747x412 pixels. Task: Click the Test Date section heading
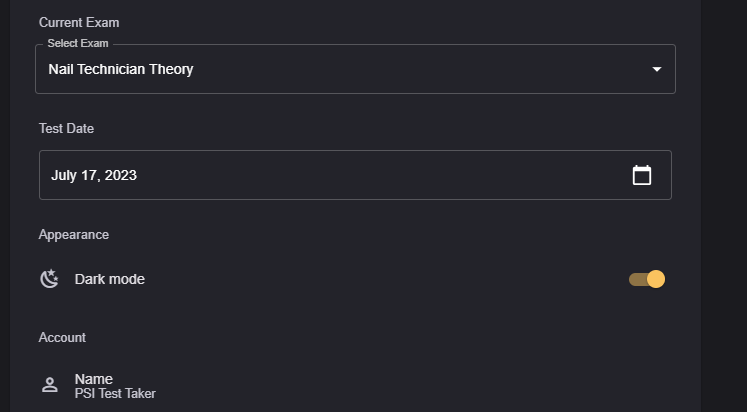coord(66,128)
